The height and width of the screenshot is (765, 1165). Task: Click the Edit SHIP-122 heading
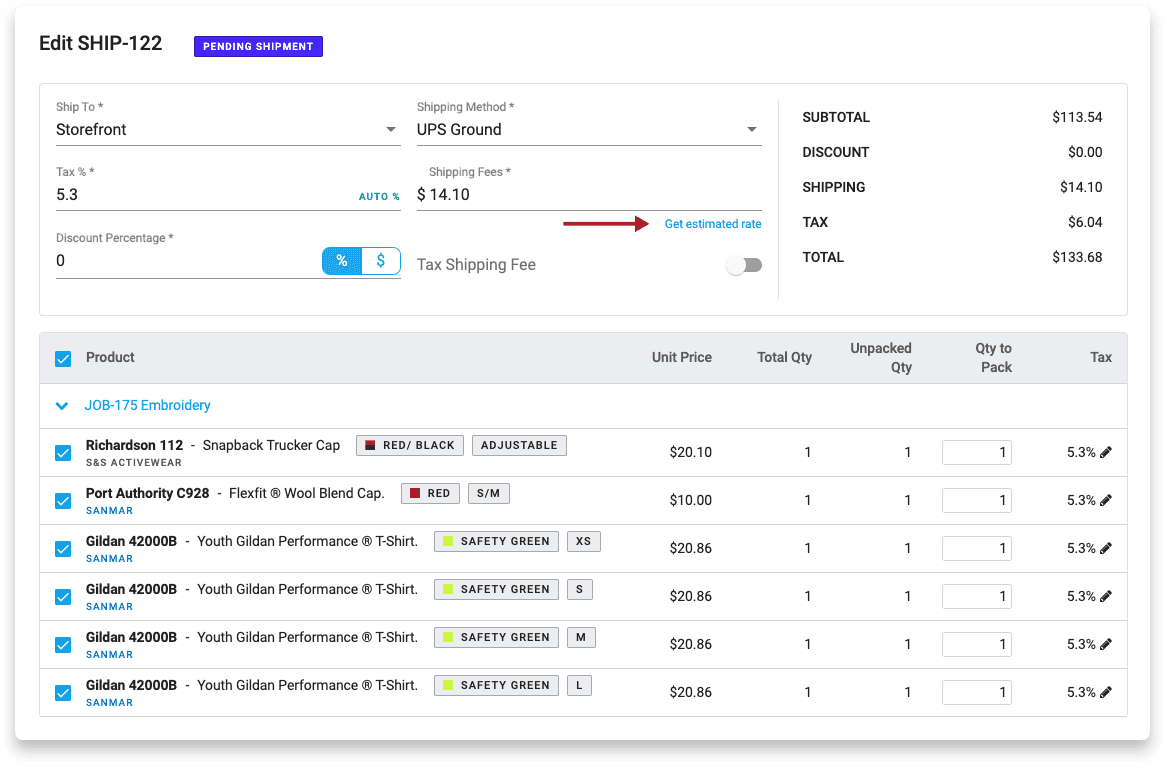pos(100,44)
